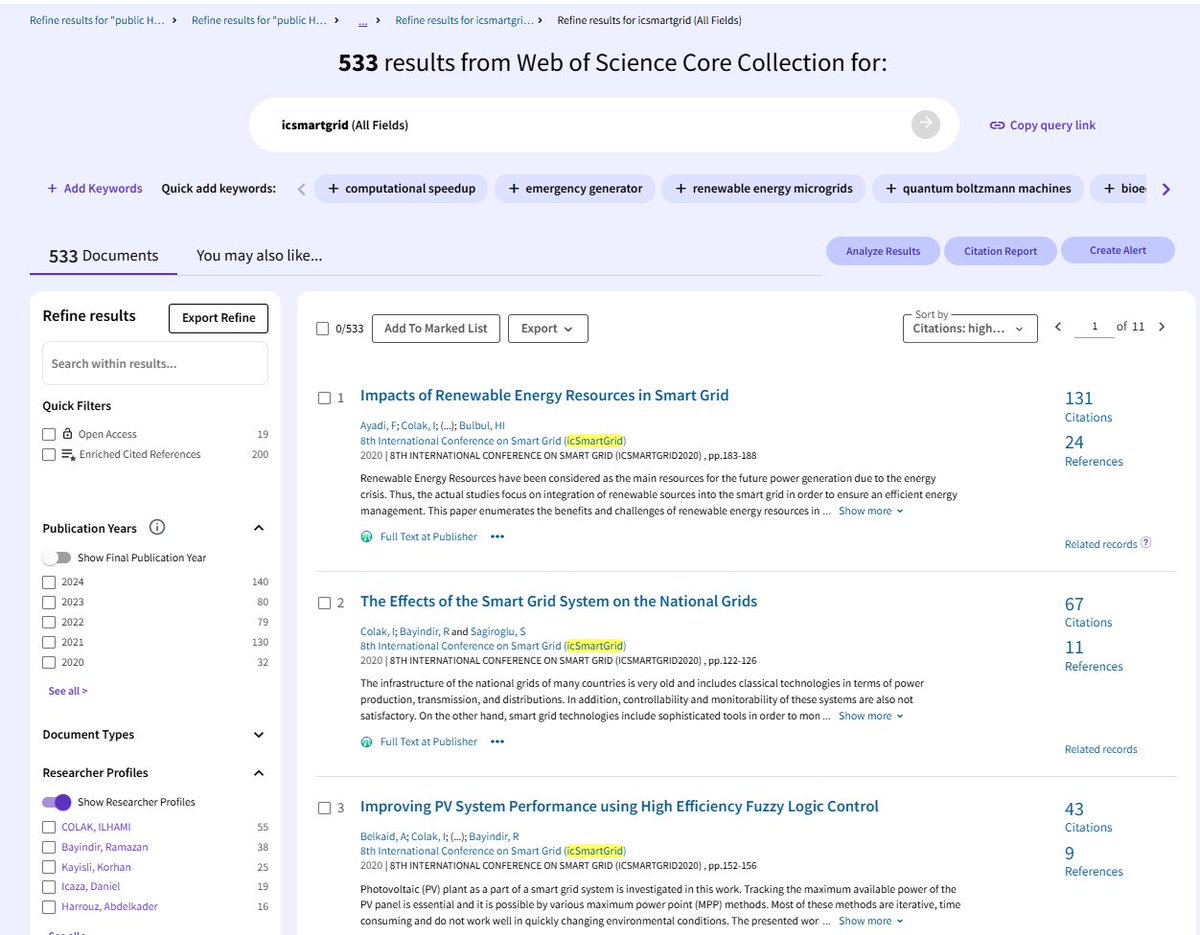Click author Sagiroglu, S link

(x=497, y=631)
